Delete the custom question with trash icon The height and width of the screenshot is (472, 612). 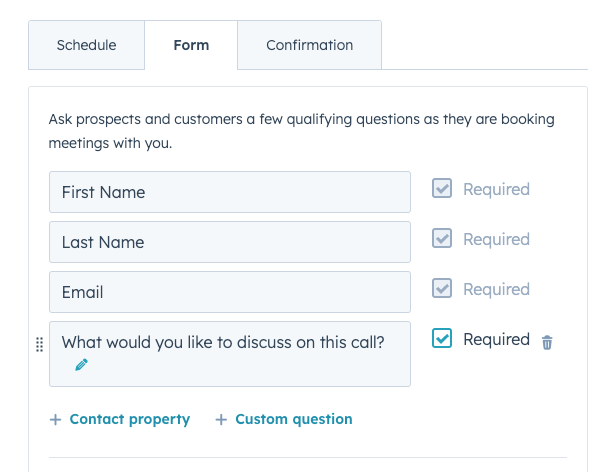coord(547,342)
